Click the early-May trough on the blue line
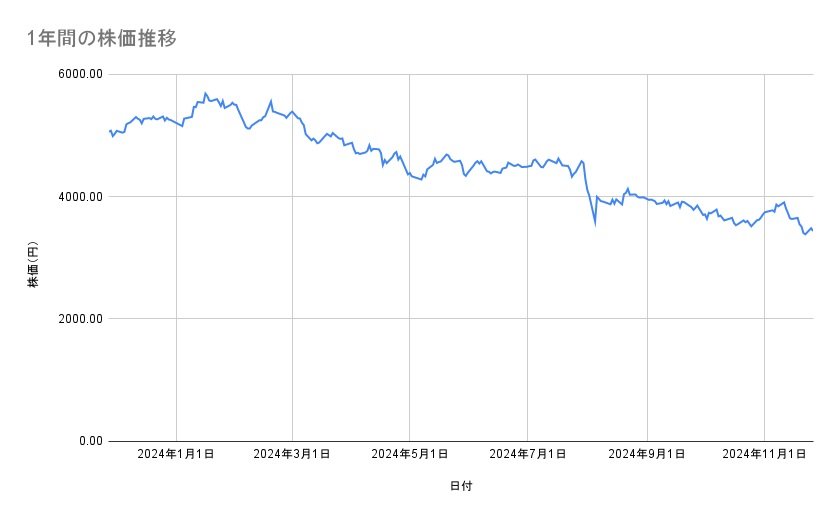Viewport: 839px width, 519px height. point(422,180)
